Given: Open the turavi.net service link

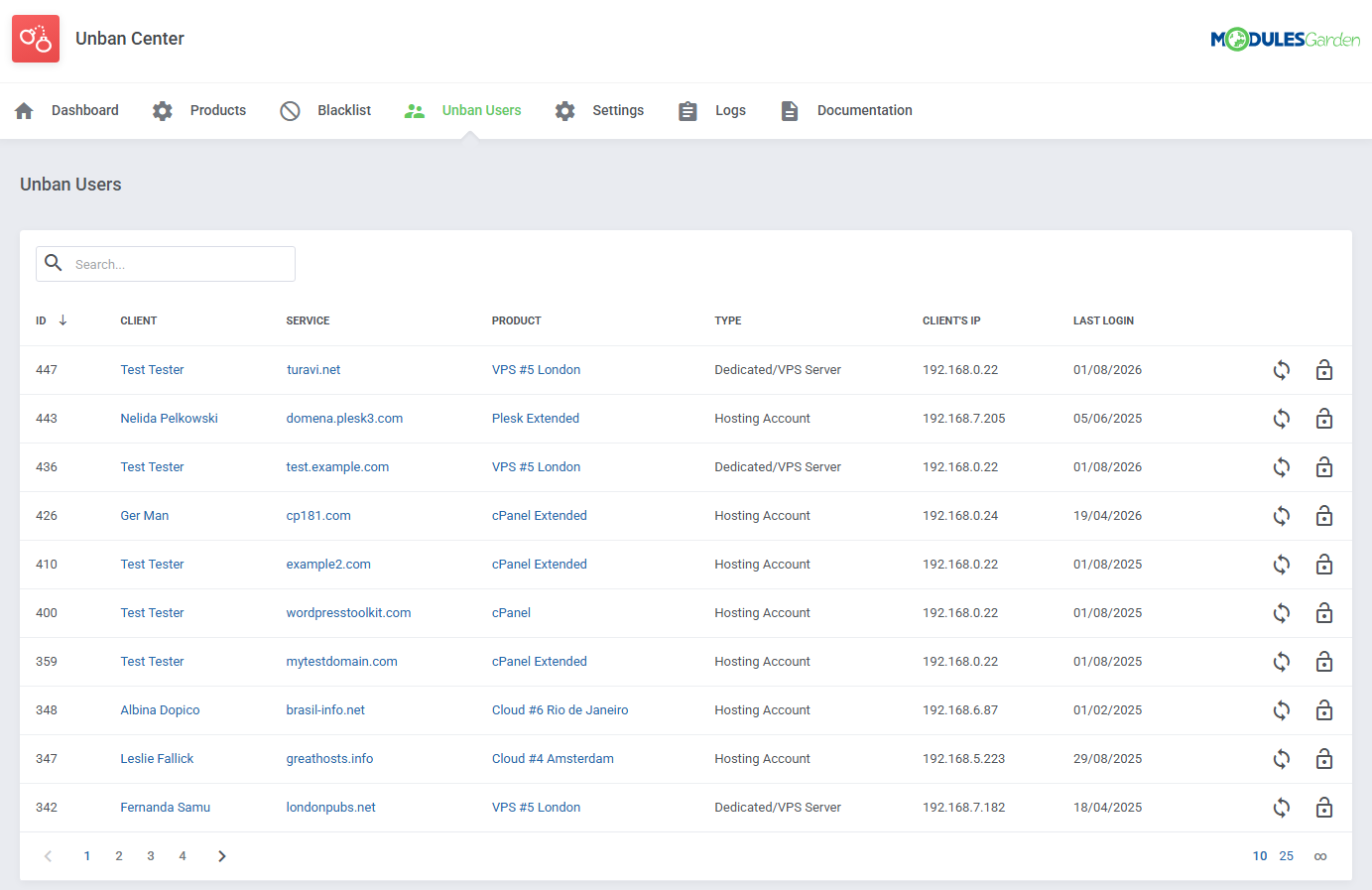Looking at the screenshot, I should pyautogui.click(x=312, y=369).
